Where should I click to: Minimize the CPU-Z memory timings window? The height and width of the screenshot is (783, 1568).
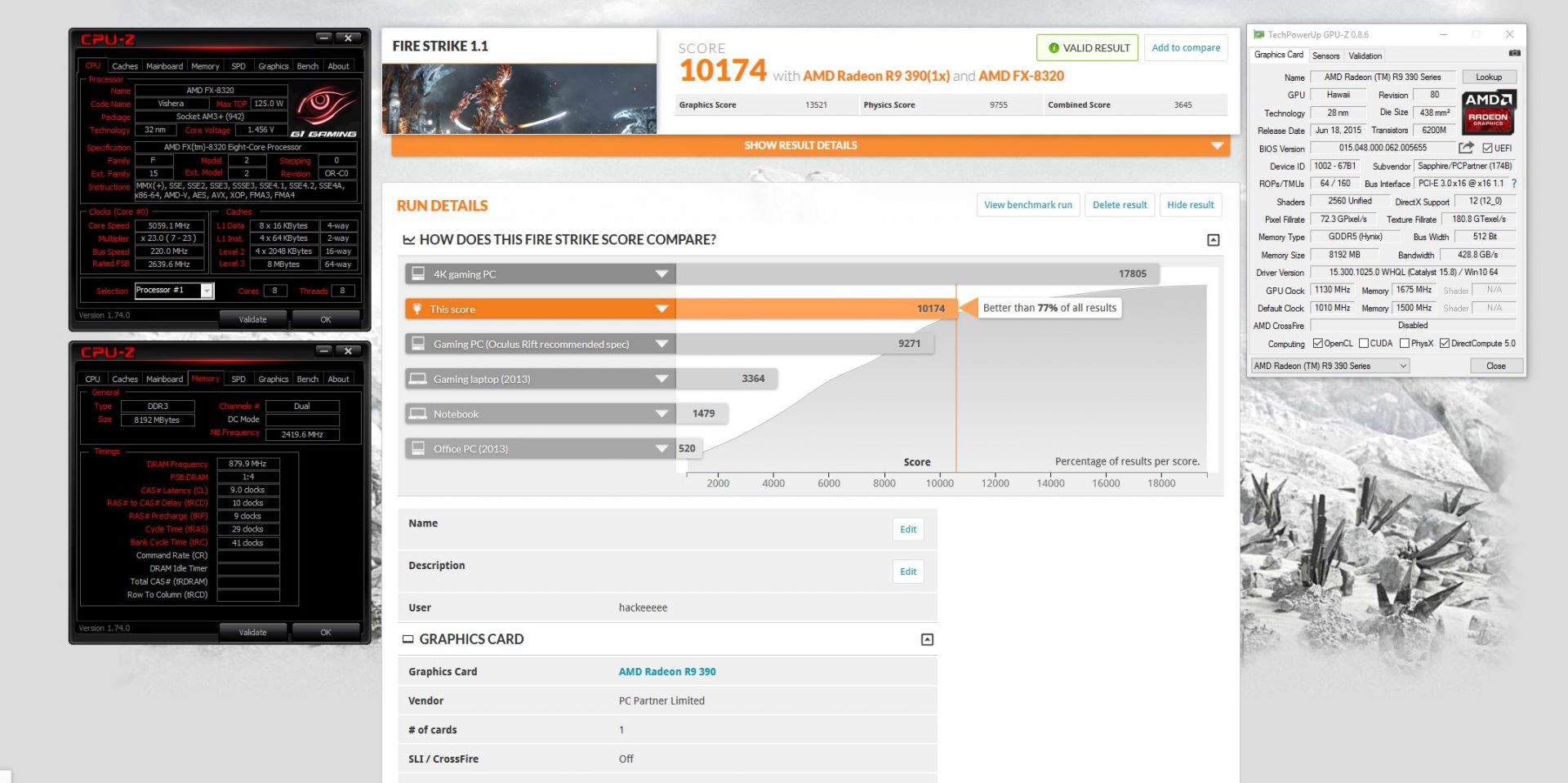(324, 351)
